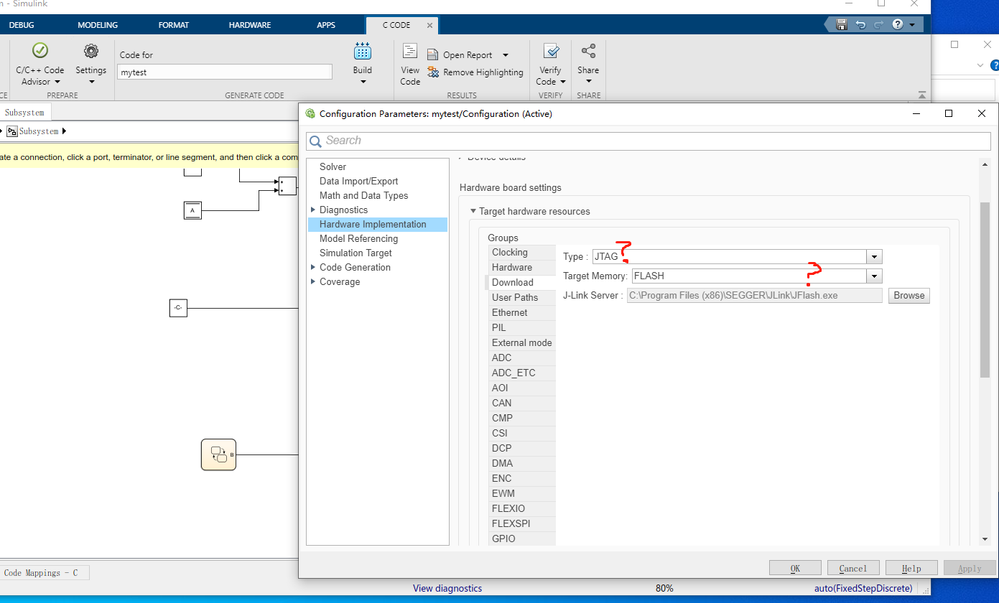Screen dimensions: 999x603
Task: Click the configuration Search field
Action: tap(649, 141)
